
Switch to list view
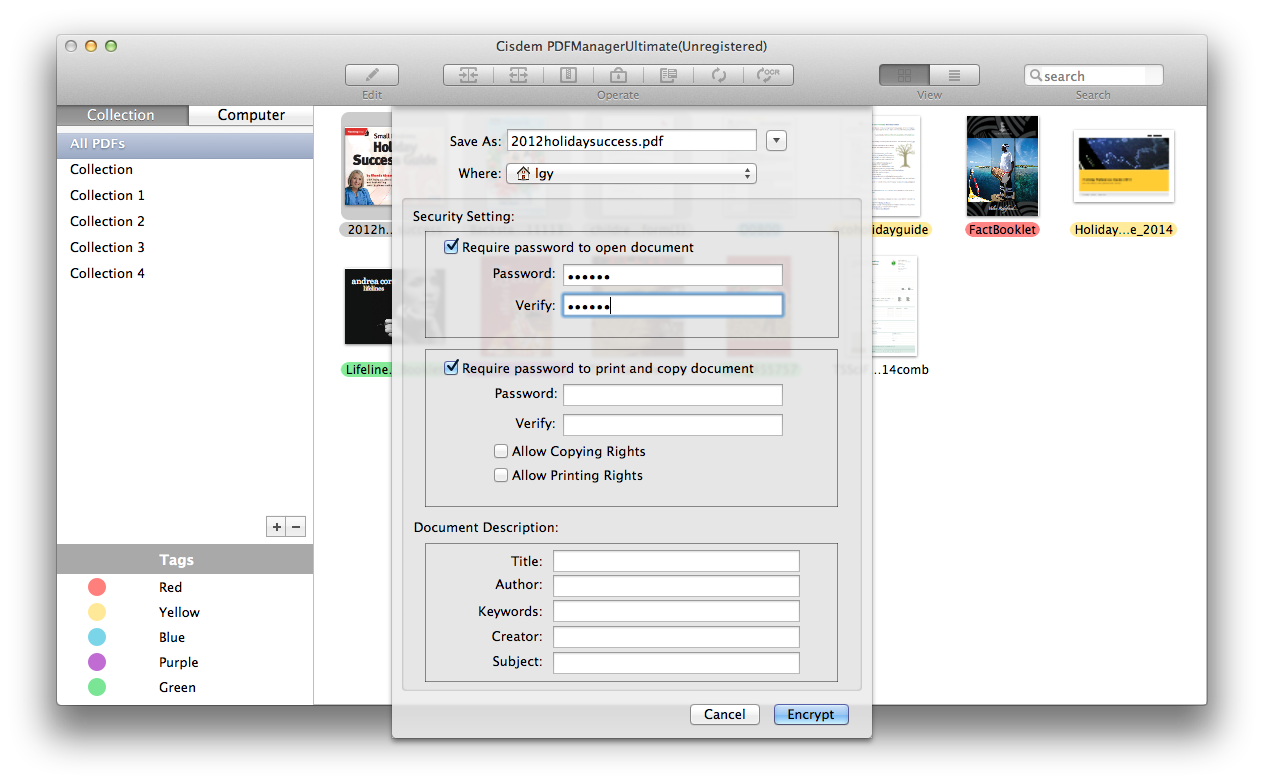954,75
